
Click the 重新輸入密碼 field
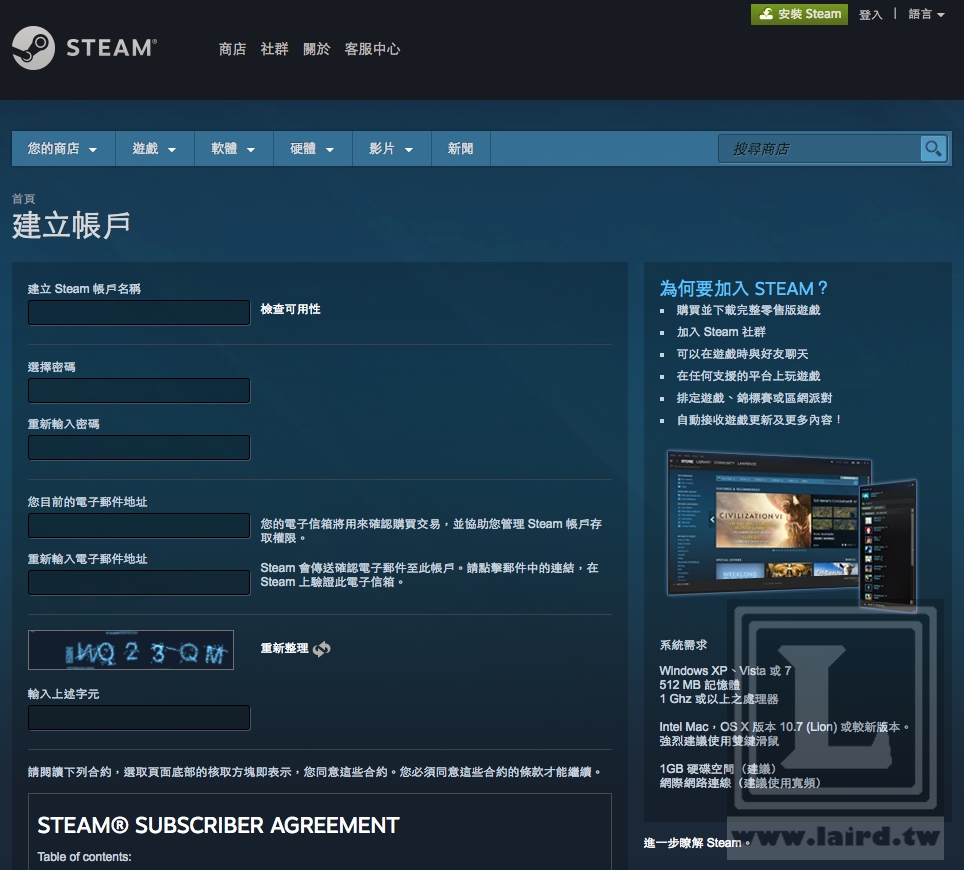click(139, 448)
